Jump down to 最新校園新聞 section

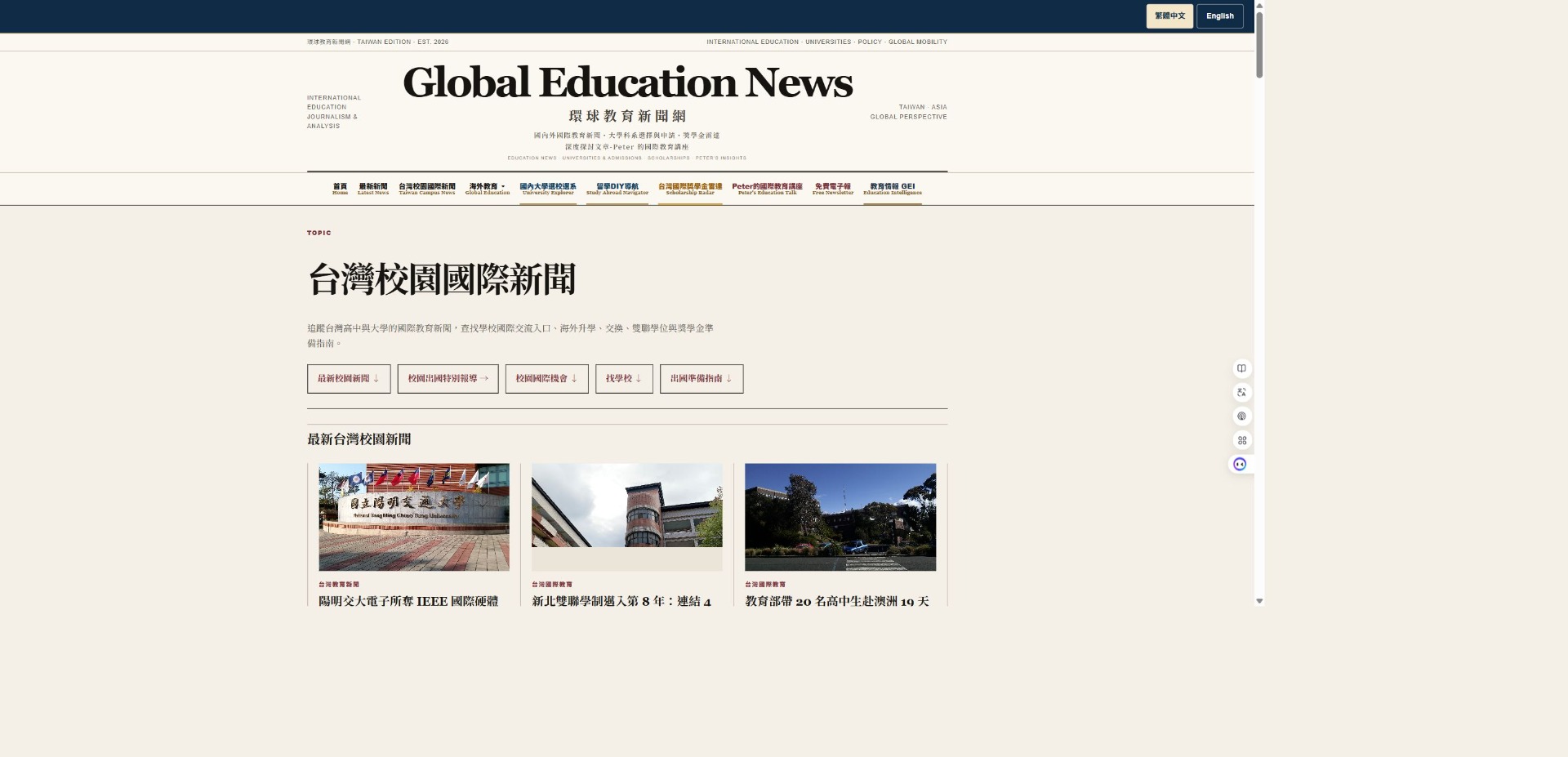349,379
